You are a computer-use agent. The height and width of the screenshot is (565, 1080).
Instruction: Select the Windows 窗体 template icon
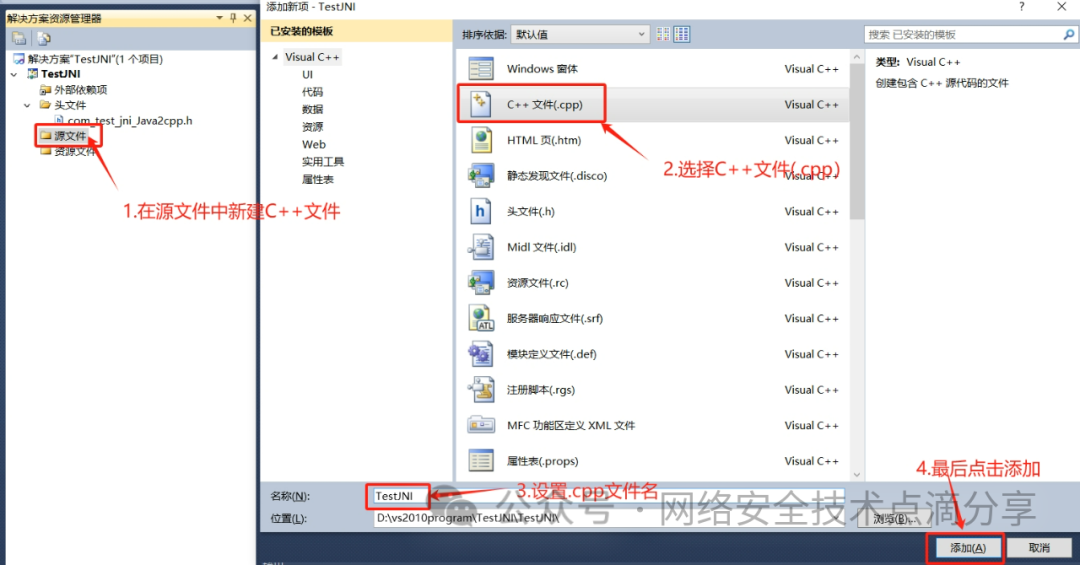(x=481, y=69)
